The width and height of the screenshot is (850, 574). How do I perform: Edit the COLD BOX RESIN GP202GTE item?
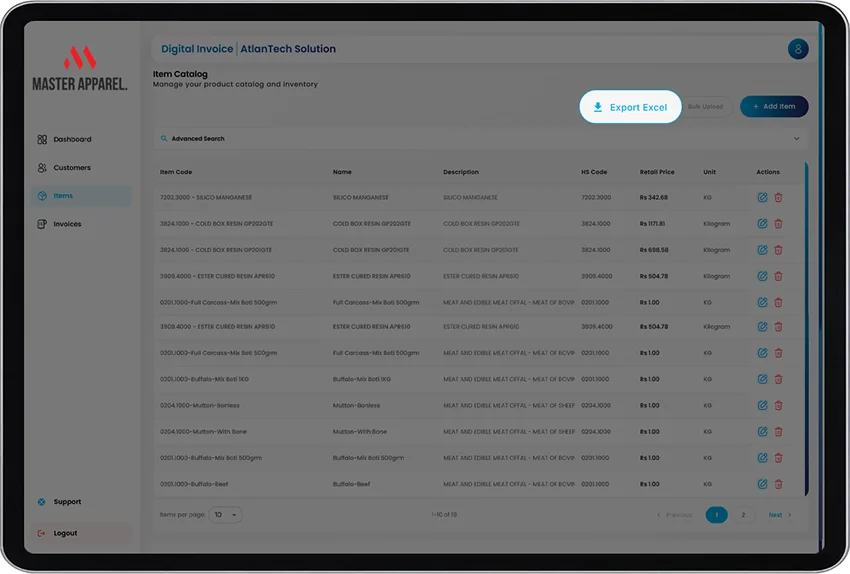coord(762,223)
